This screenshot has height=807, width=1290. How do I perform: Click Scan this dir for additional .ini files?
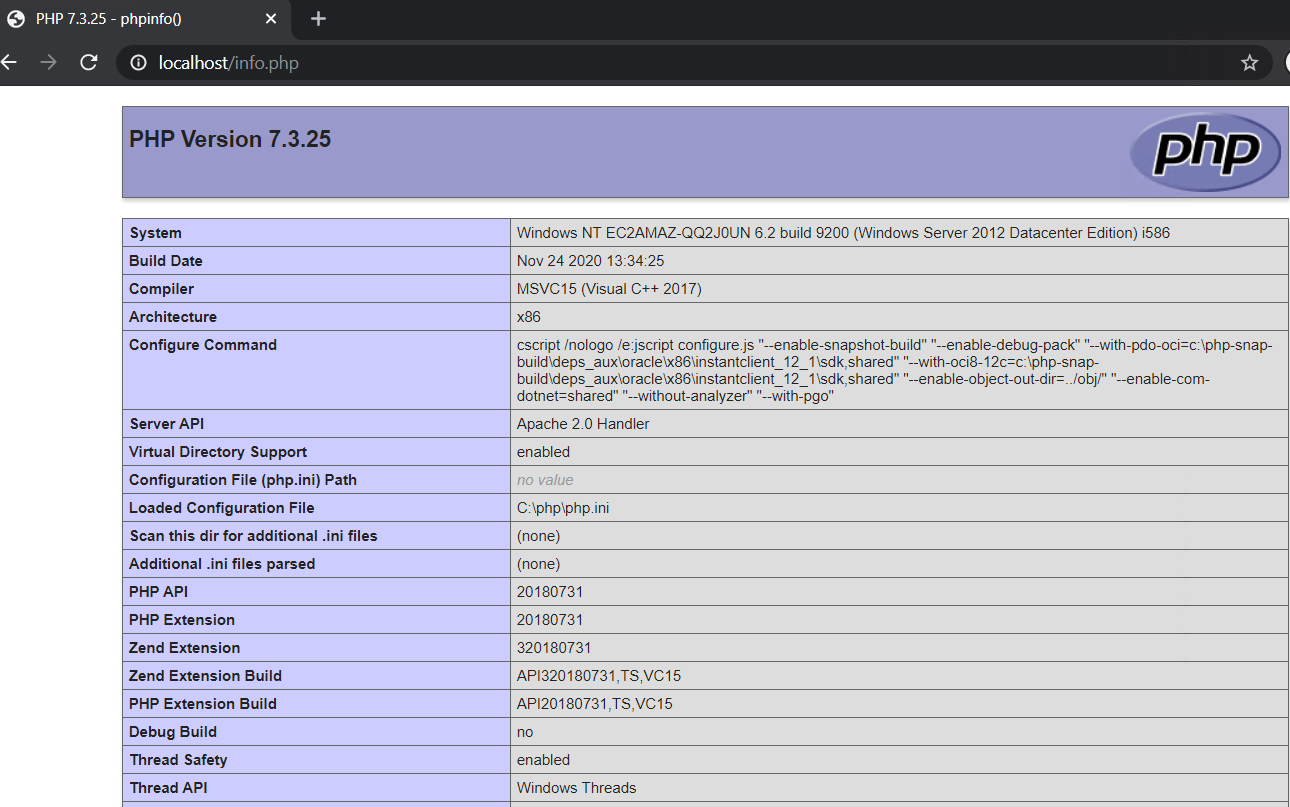tap(253, 536)
